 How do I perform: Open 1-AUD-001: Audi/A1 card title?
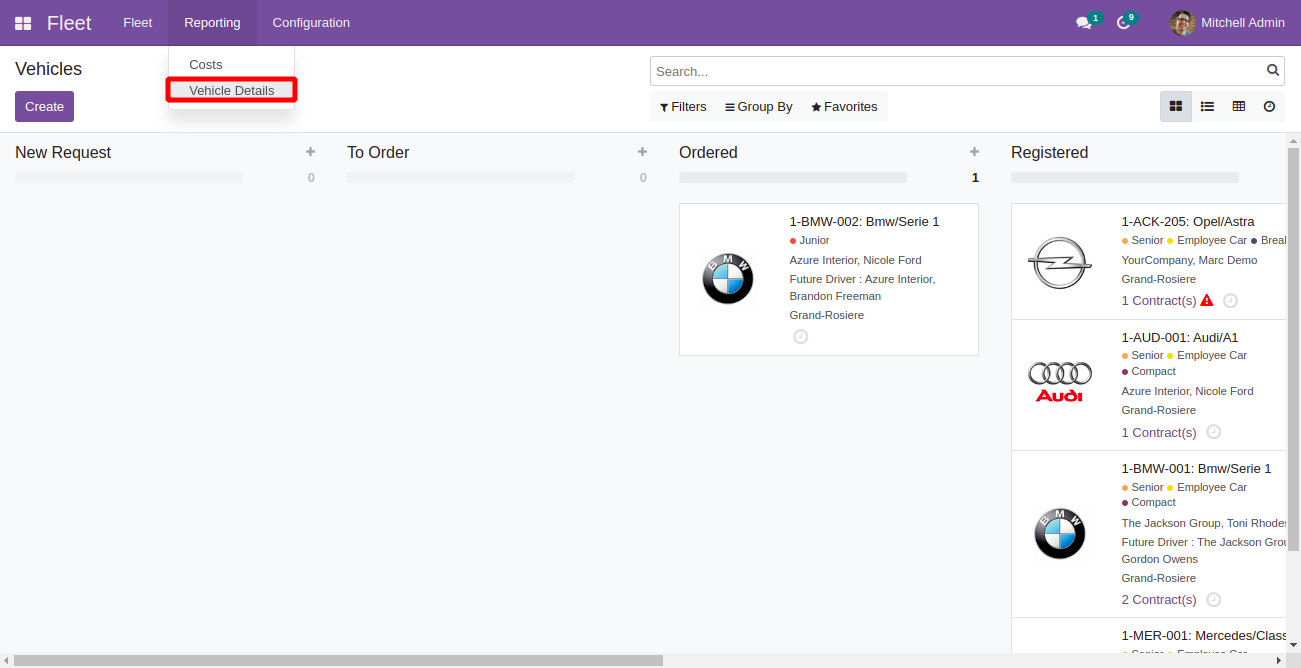point(1180,337)
